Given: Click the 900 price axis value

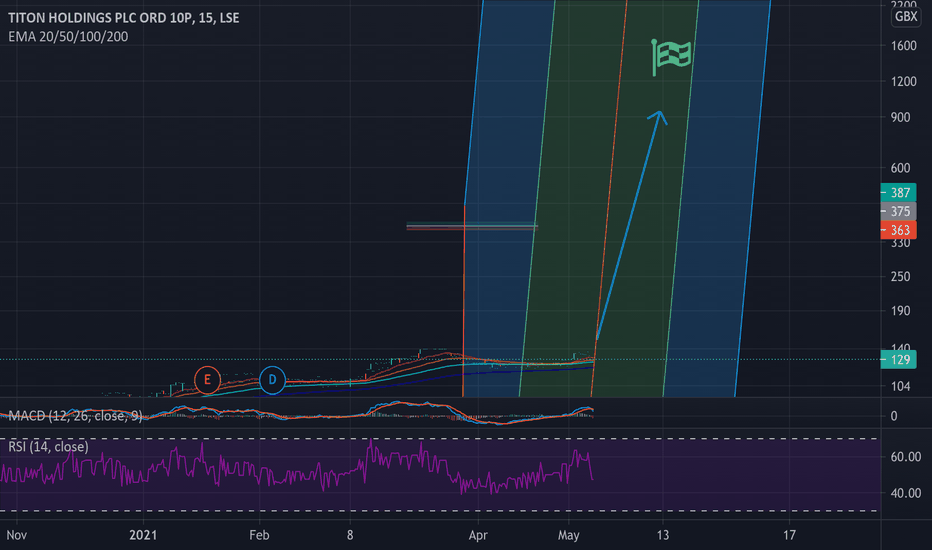Looking at the screenshot, I should pos(900,117).
